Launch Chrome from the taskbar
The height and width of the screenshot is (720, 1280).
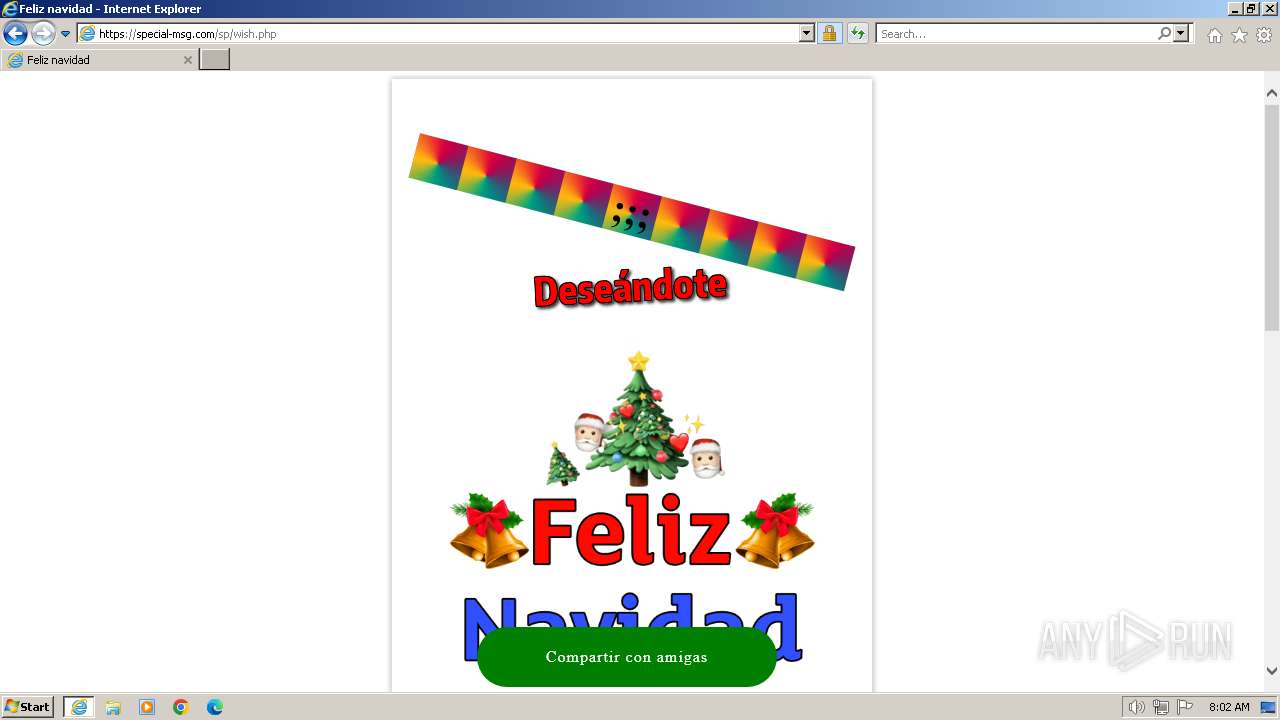click(181, 707)
